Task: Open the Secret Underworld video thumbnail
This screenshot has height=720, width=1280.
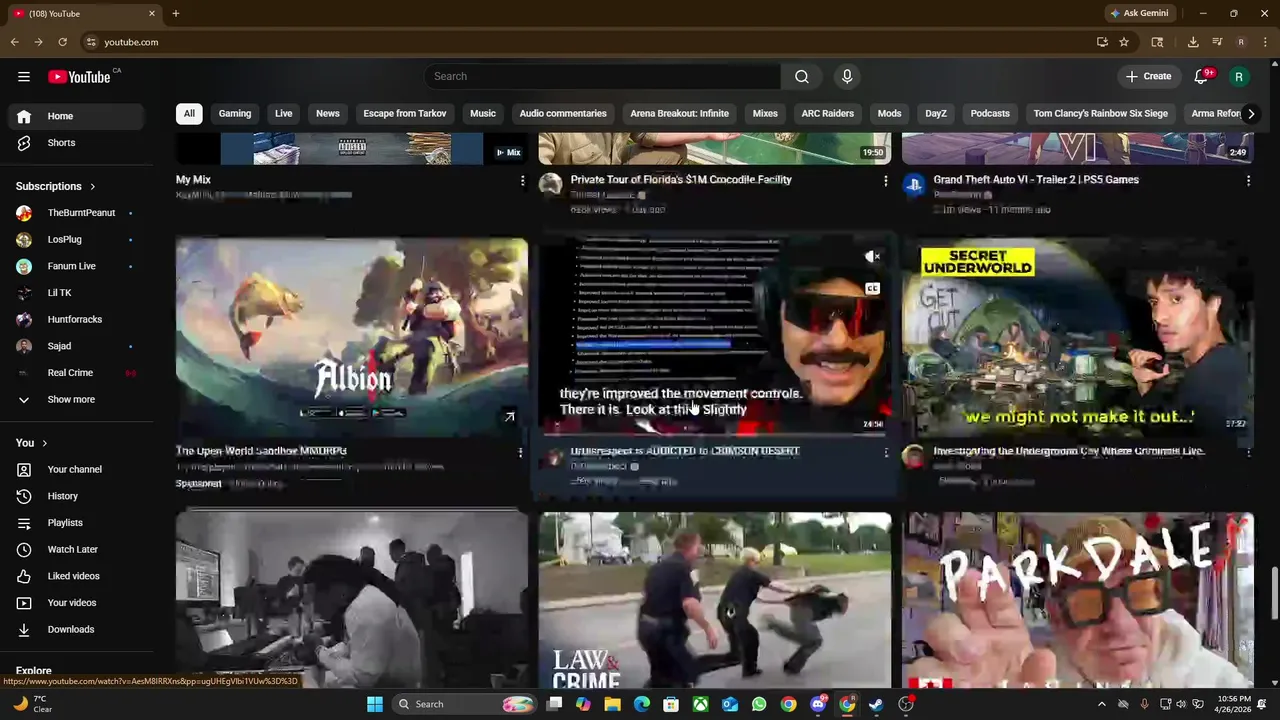Action: pyautogui.click(x=1078, y=337)
